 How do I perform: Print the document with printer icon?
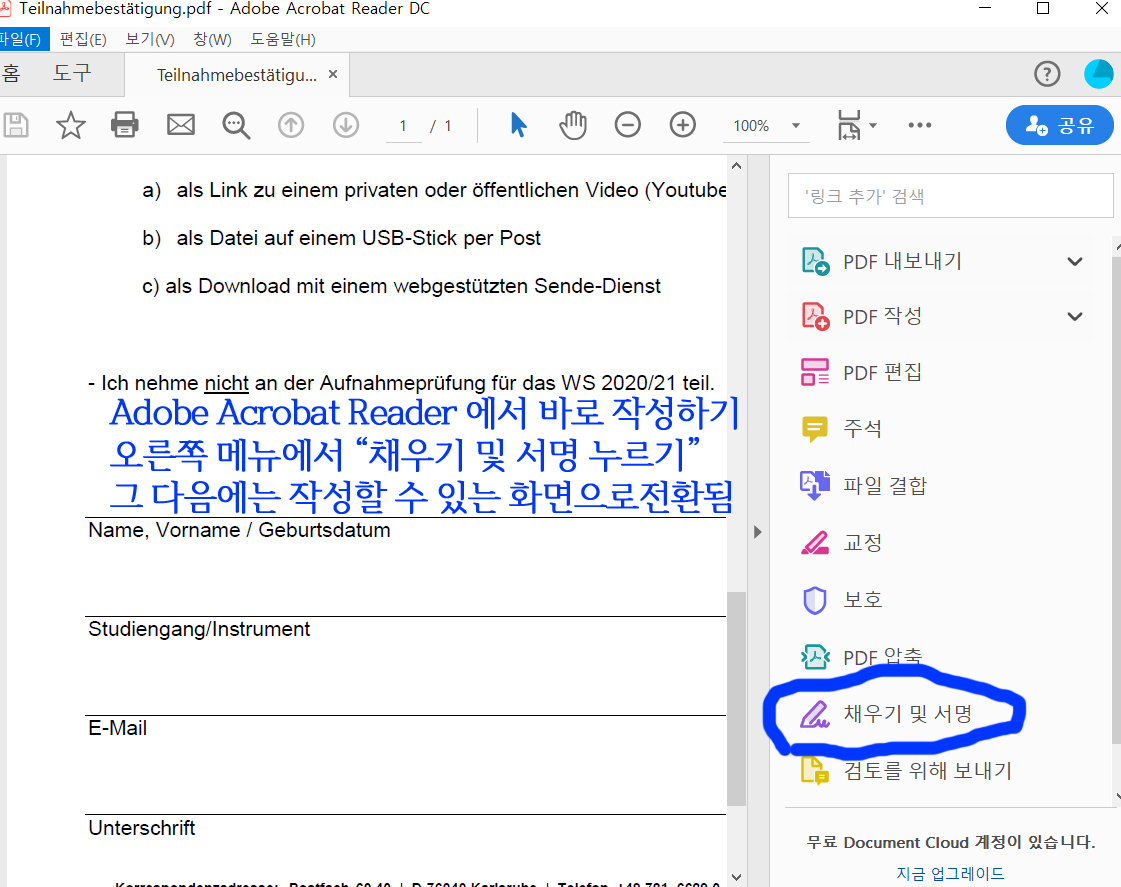(x=124, y=125)
